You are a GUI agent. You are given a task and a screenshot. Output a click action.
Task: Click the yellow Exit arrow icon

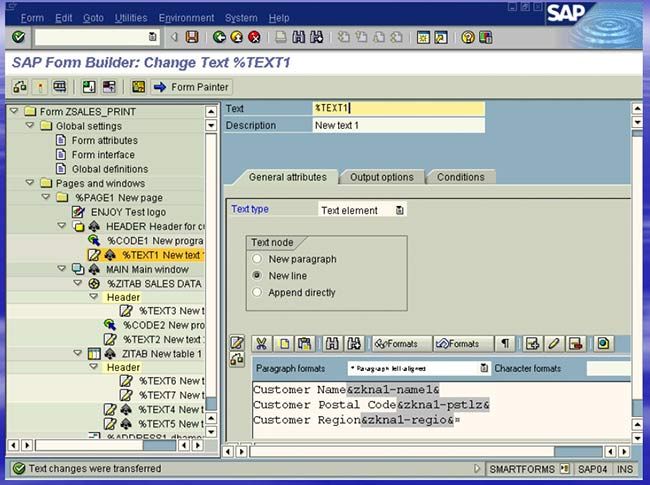pyautogui.click(x=237, y=37)
